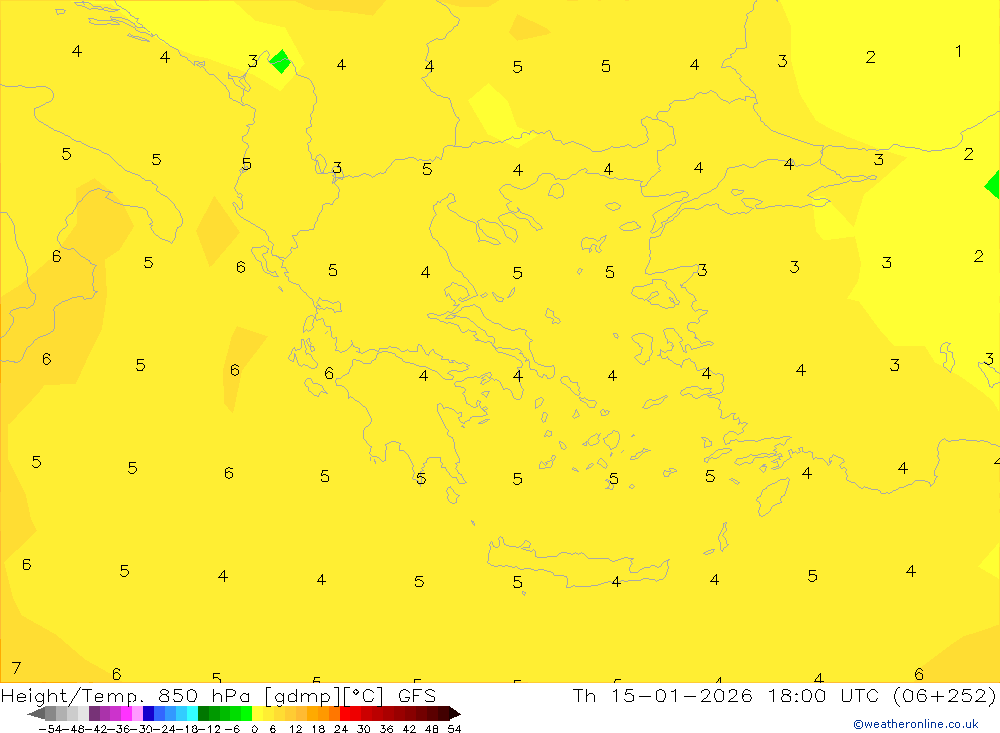
Task: Click the temperature value '7' on the map
Action: [x=17, y=668]
